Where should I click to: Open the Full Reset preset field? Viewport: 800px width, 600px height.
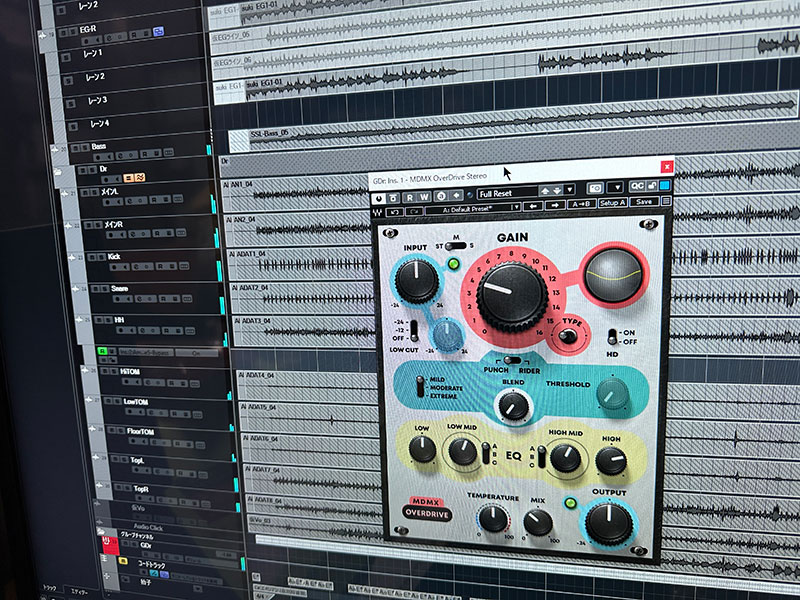(x=507, y=193)
